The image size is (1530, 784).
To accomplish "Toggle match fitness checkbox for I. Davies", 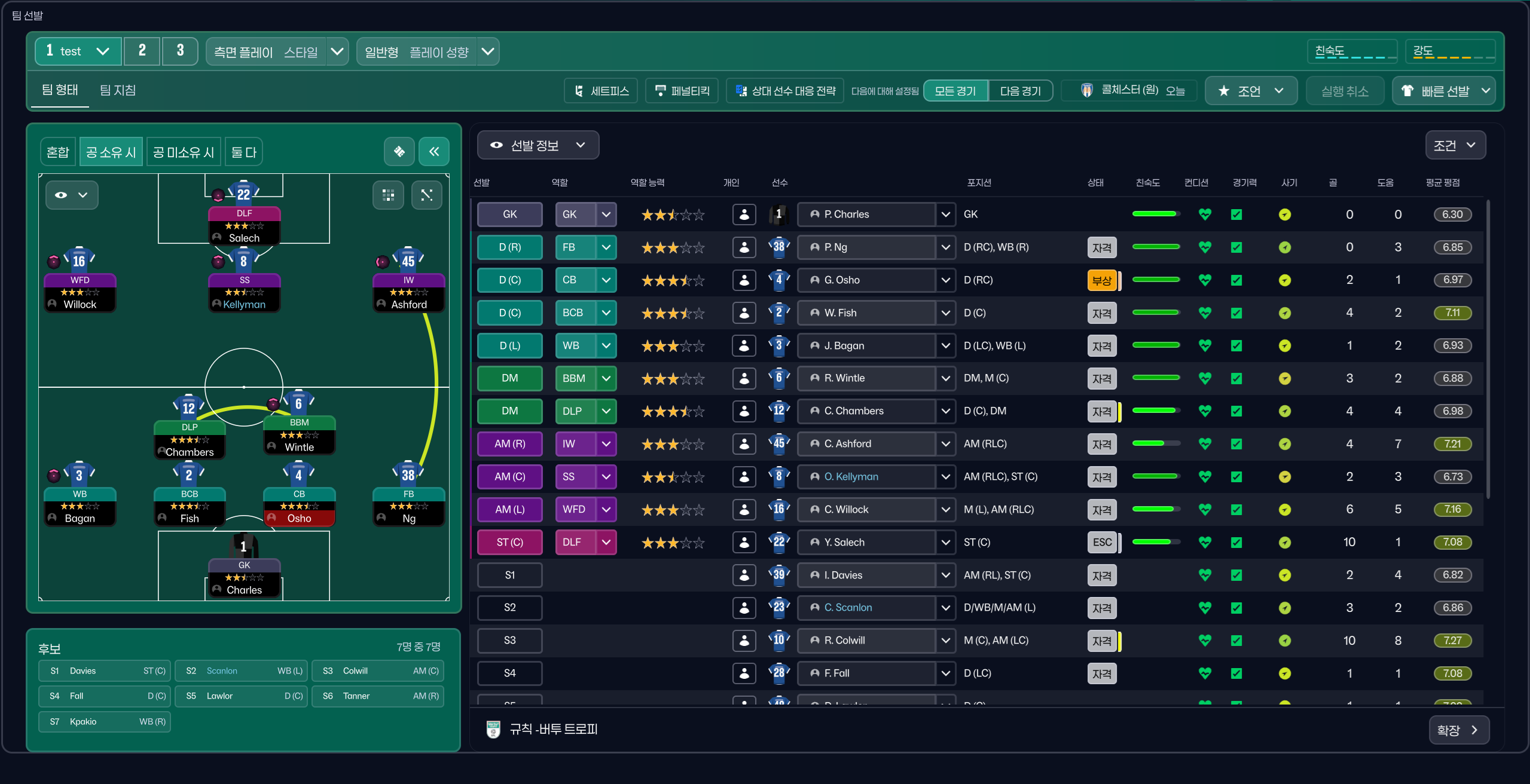I will click(x=1236, y=575).
